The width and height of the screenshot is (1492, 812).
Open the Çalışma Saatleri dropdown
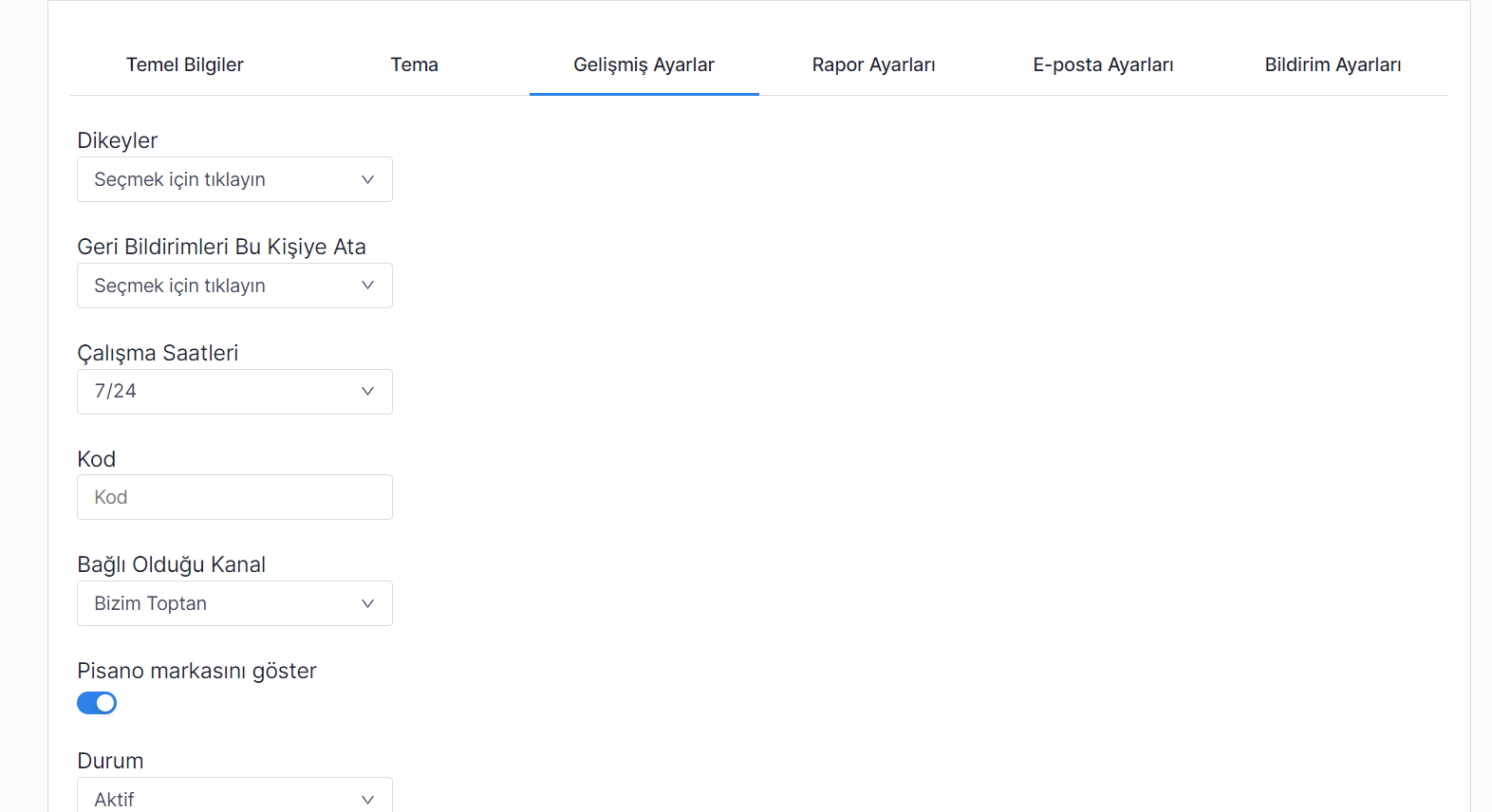[x=218, y=392]
